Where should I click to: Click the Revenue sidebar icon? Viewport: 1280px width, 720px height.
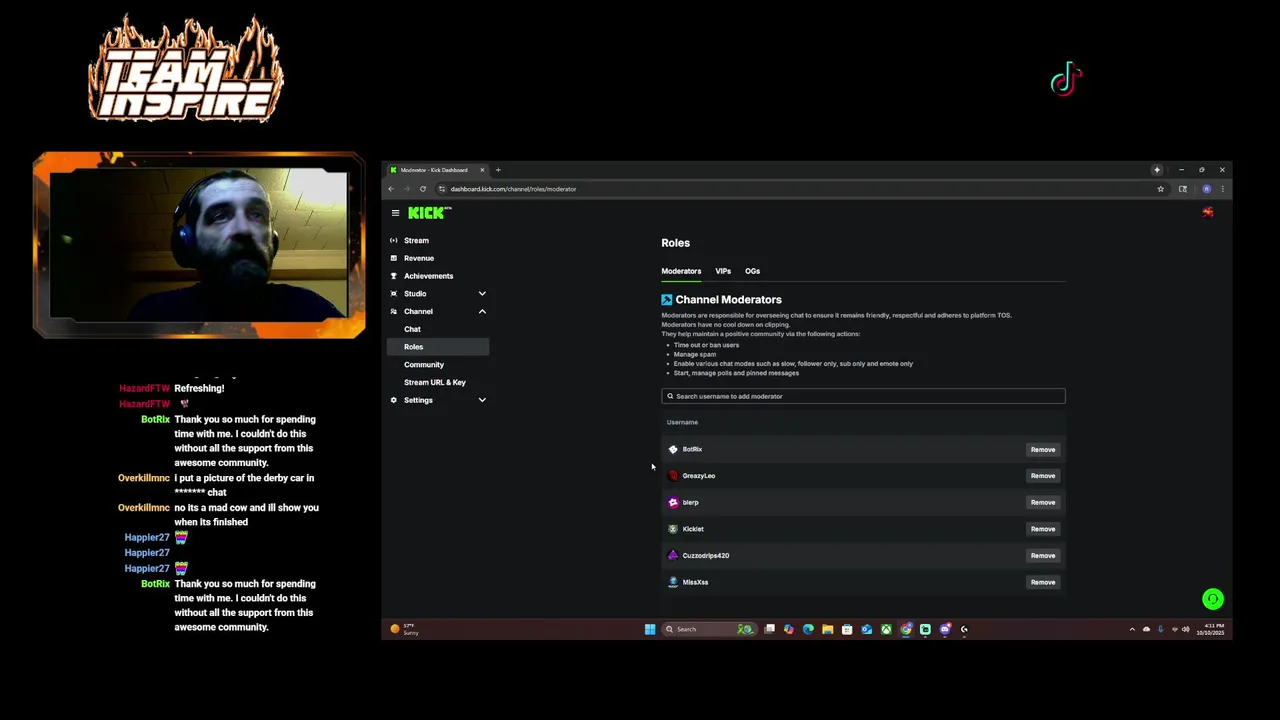pos(394,258)
